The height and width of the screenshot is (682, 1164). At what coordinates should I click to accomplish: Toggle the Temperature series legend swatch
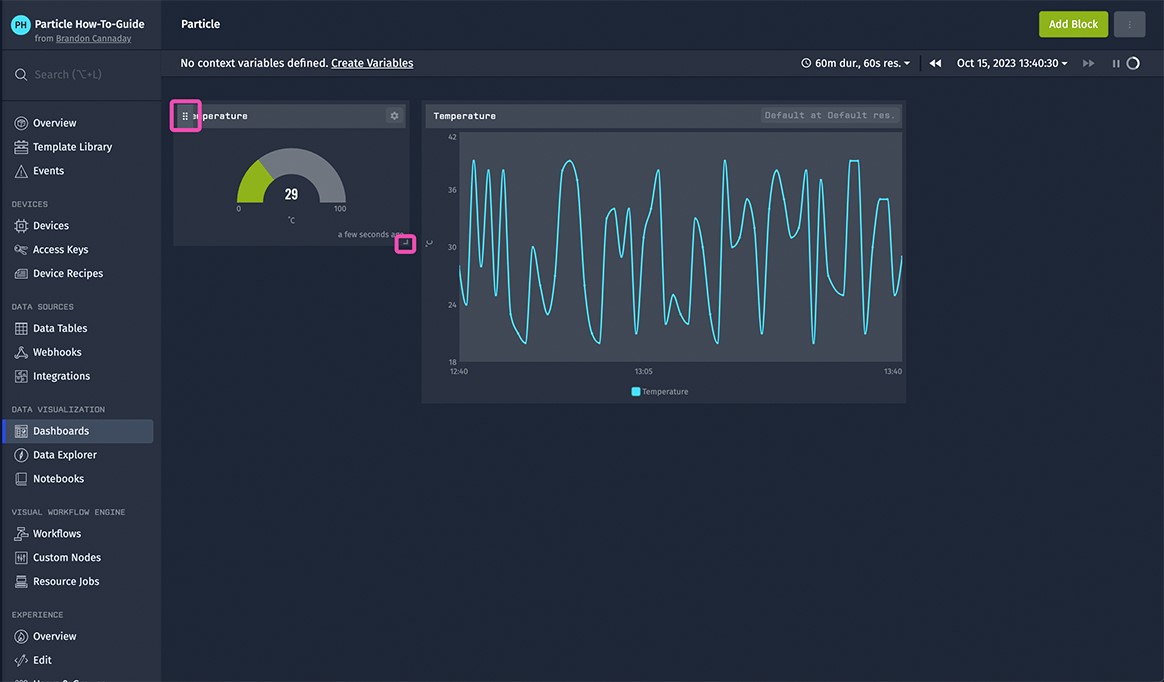pyautogui.click(x=635, y=392)
